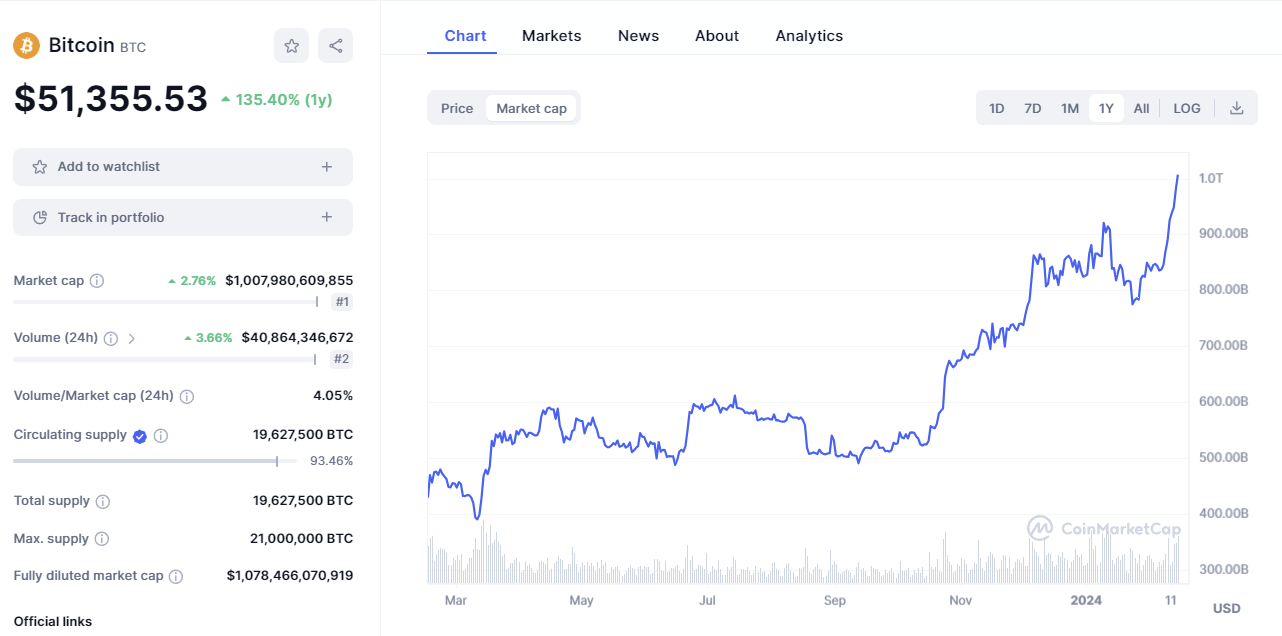Click the Market cap rank bar

[166, 302]
